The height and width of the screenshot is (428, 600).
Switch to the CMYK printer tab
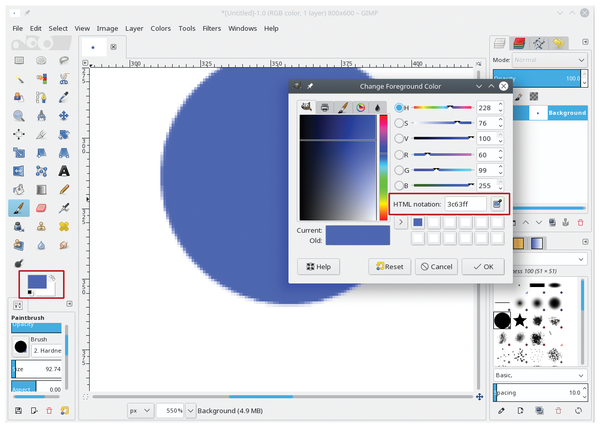click(x=324, y=107)
